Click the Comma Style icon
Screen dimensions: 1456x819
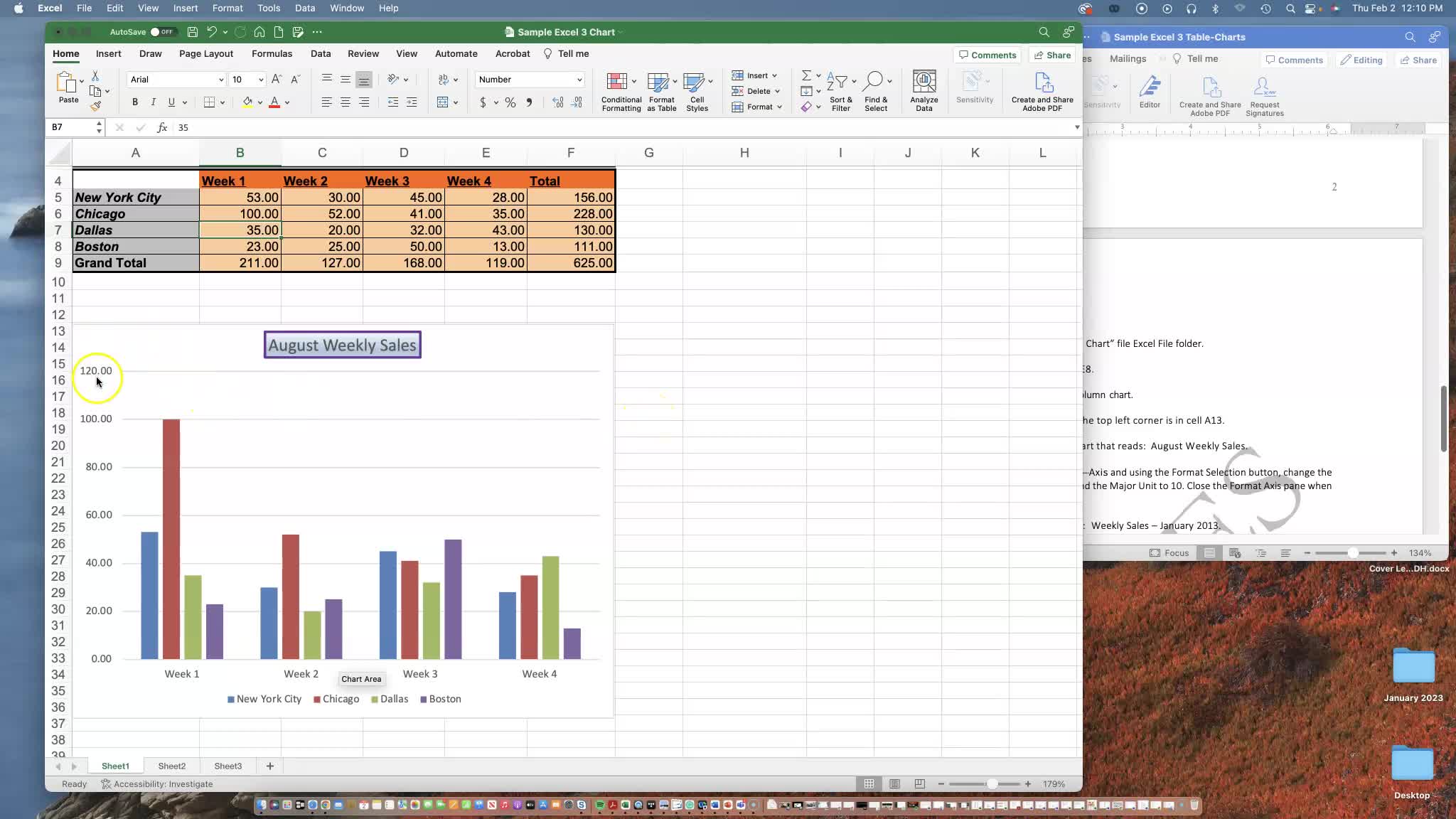point(529,102)
